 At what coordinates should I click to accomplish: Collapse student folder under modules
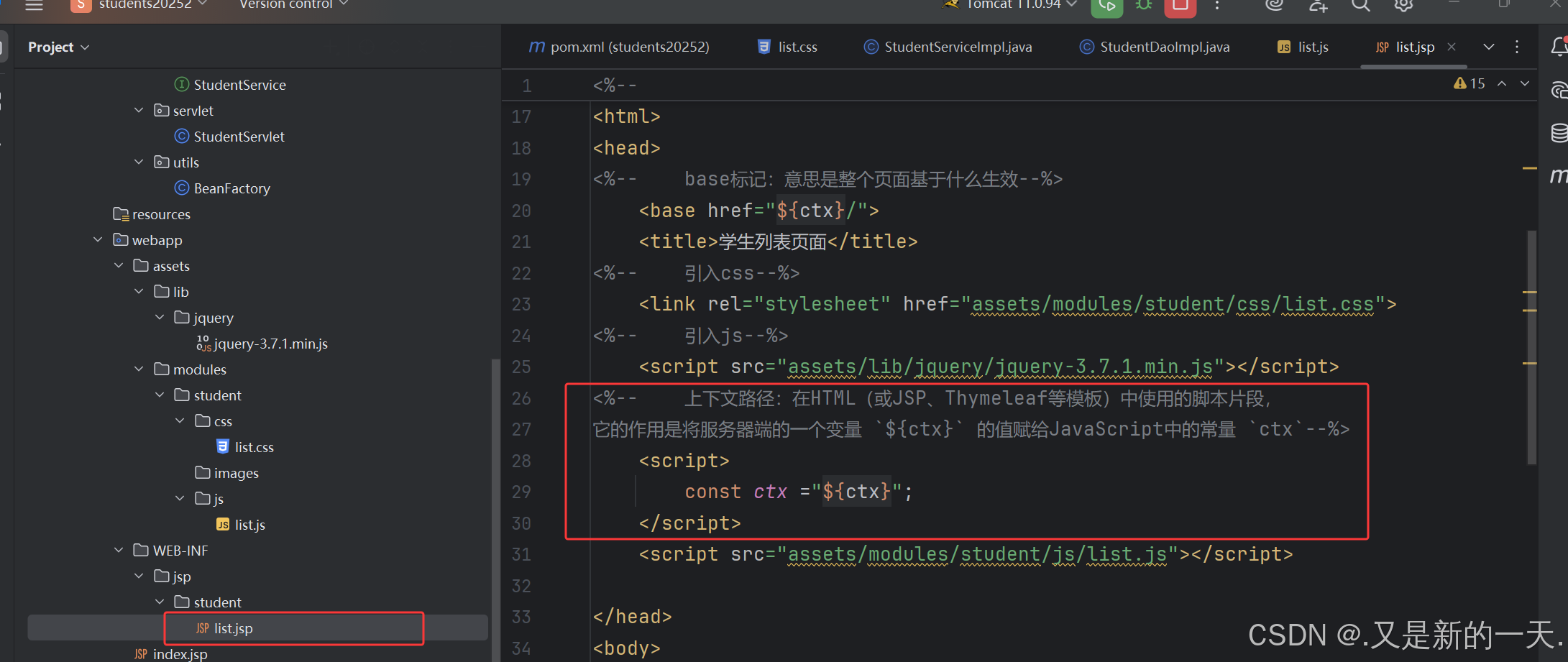tap(160, 395)
